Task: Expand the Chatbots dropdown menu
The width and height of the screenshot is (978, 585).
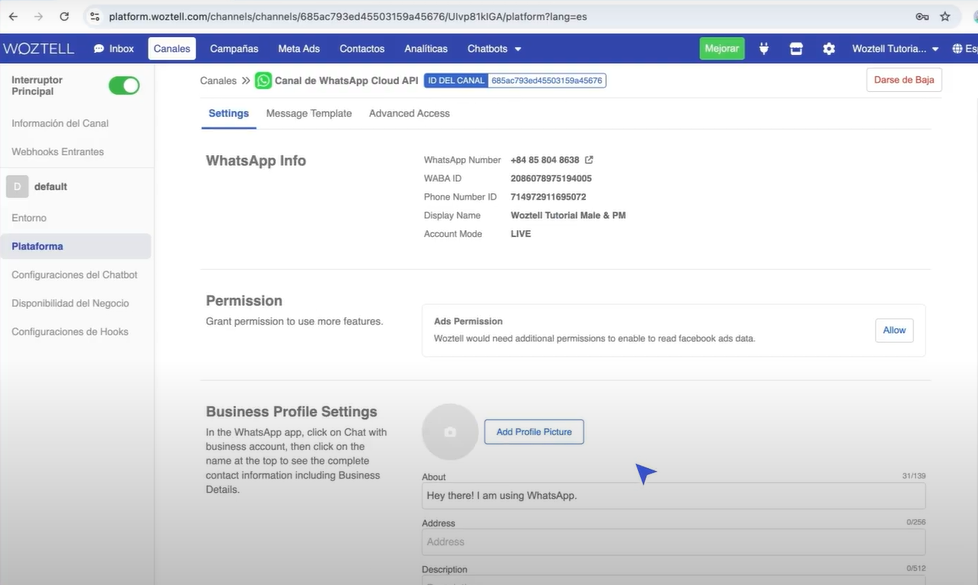Action: [x=494, y=49]
